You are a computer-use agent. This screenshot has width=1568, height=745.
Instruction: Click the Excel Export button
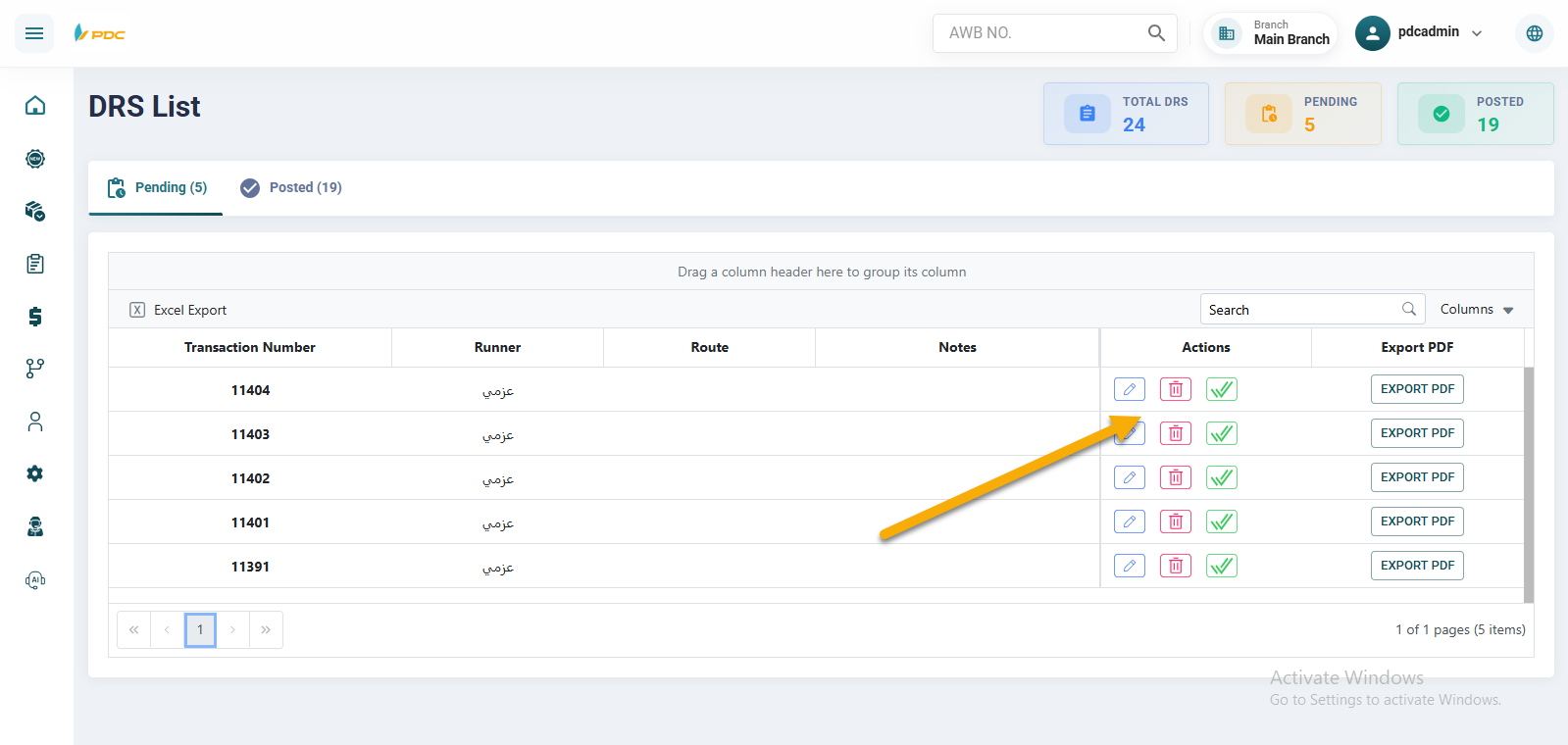click(x=178, y=310)
